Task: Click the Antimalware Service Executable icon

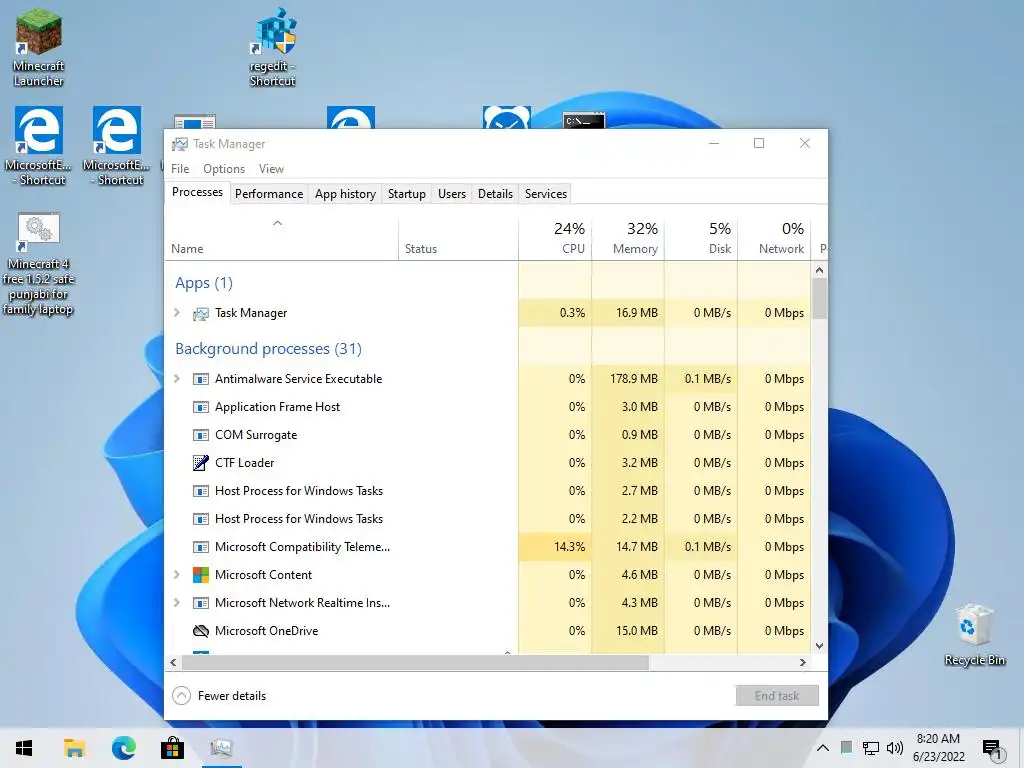Action: [x=200, y=379]
